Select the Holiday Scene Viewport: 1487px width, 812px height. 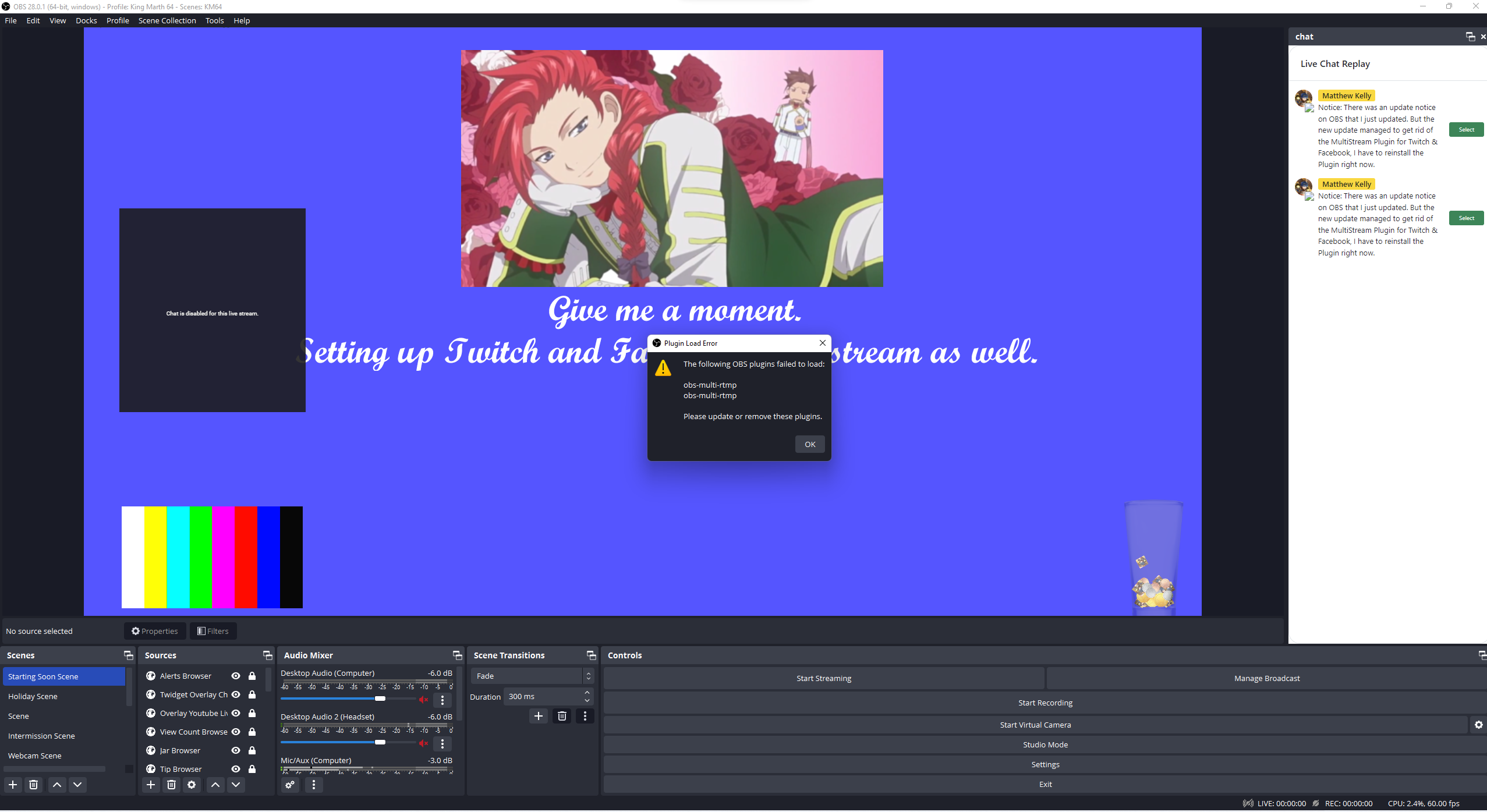[x=64, y=696]
